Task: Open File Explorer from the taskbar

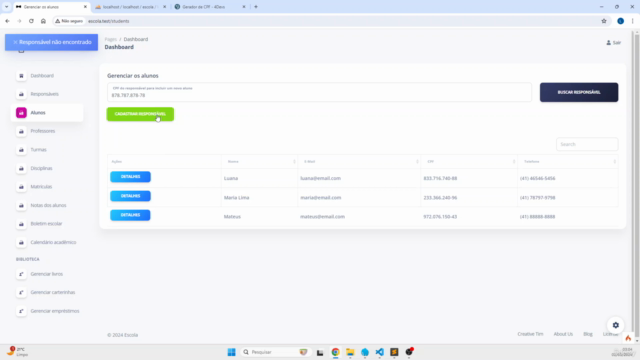Action: point(350,352)
